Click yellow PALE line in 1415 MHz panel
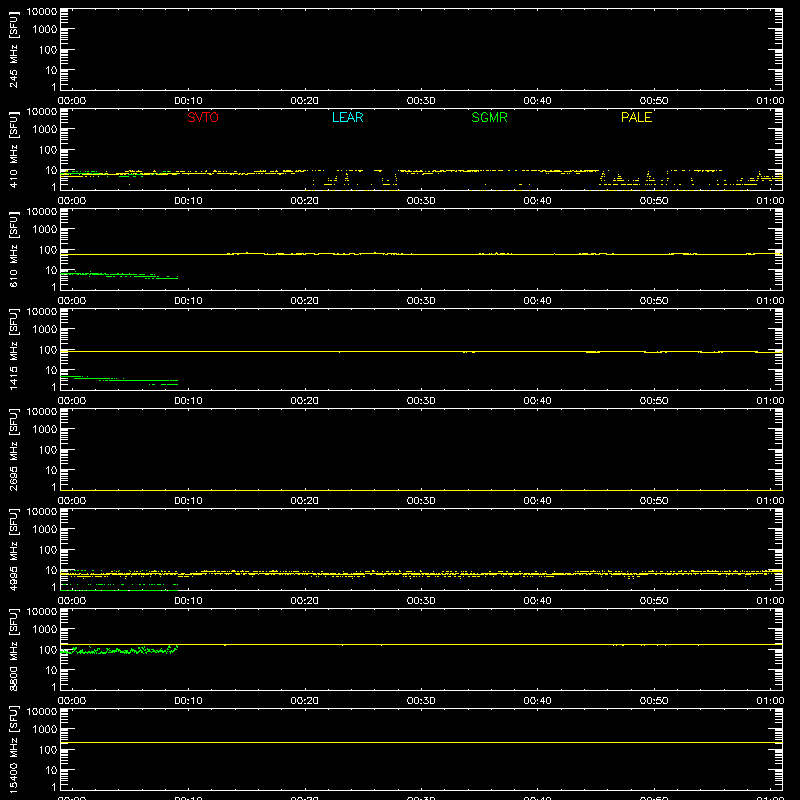 pyautogui.click(x=421, y=352)
